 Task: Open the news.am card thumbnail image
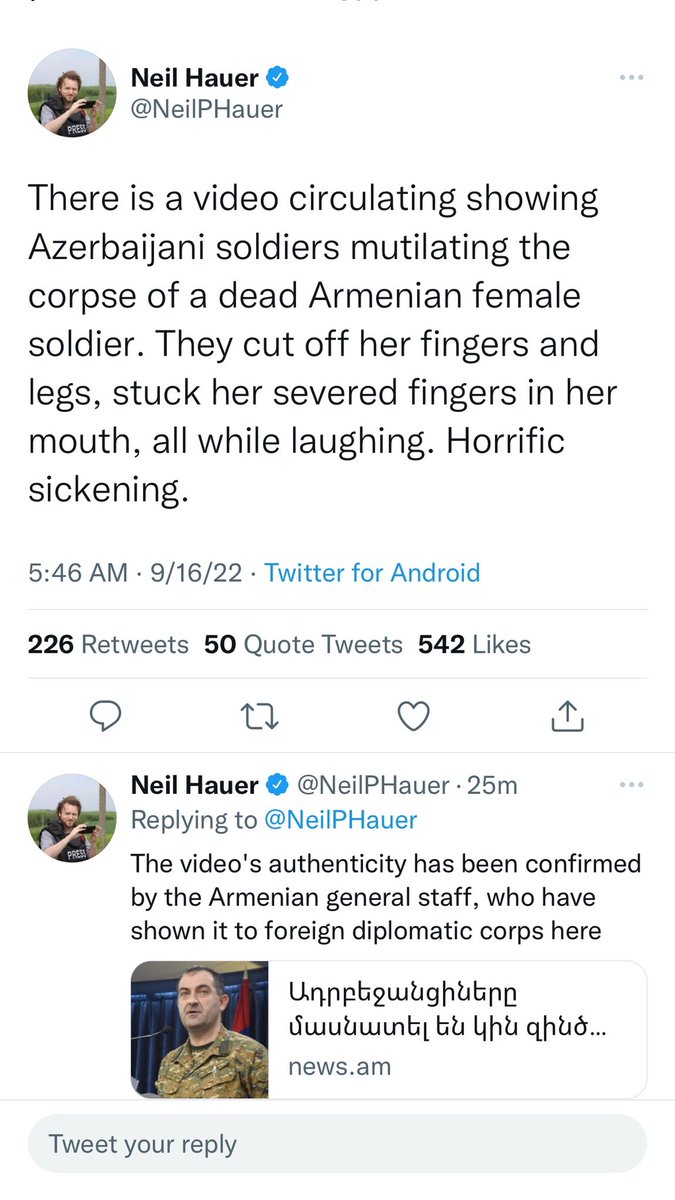(200, 1030)
